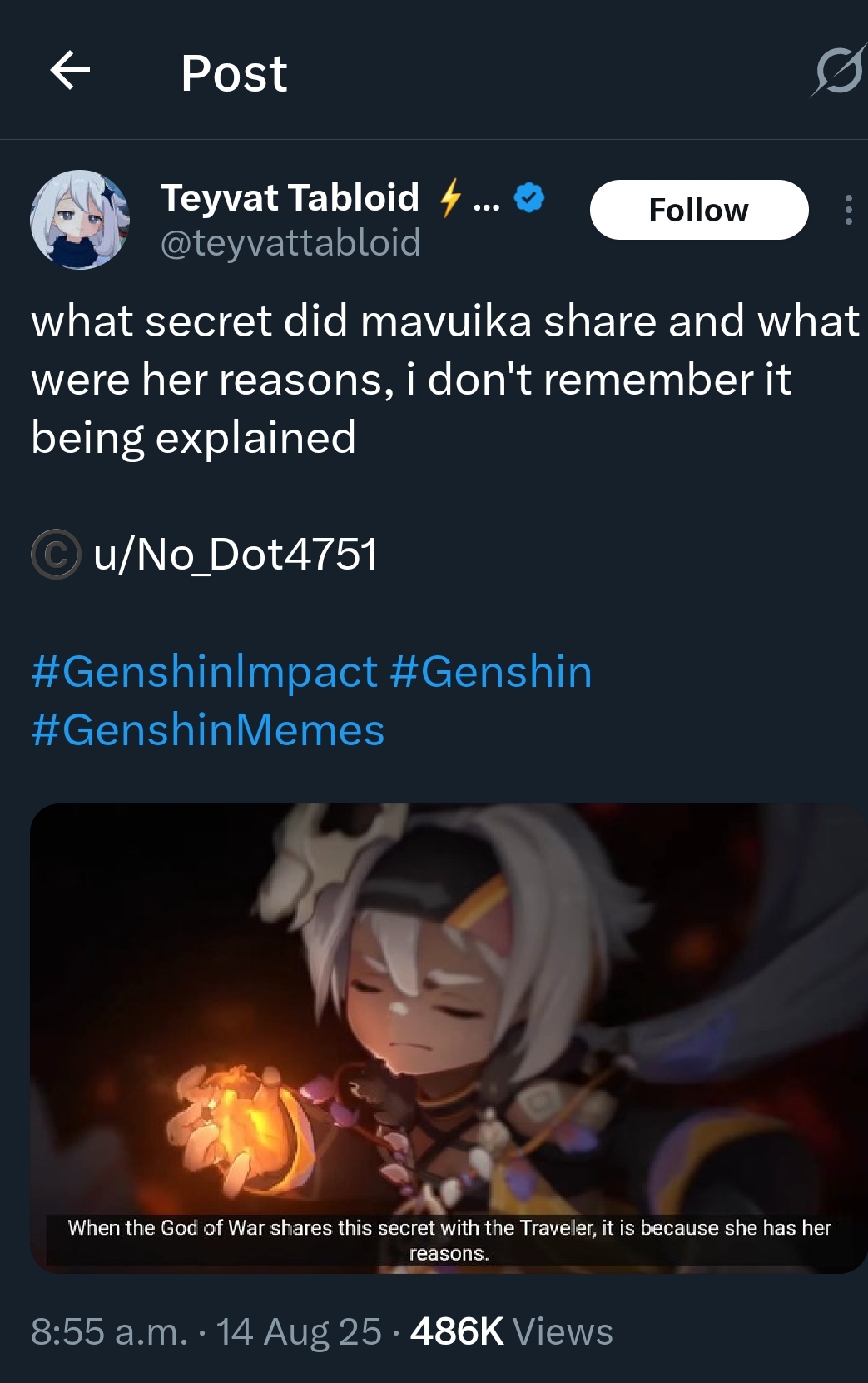Screen dimensions: 868x1383
Task: Tap the lightning bolt emoji in name
Action: (450, 198)
